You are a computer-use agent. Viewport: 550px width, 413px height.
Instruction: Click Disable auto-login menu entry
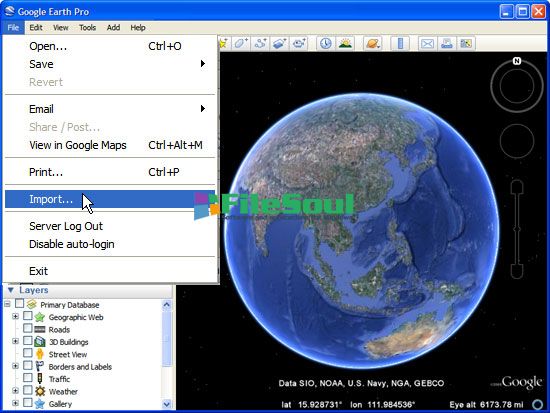coord(110,244)
